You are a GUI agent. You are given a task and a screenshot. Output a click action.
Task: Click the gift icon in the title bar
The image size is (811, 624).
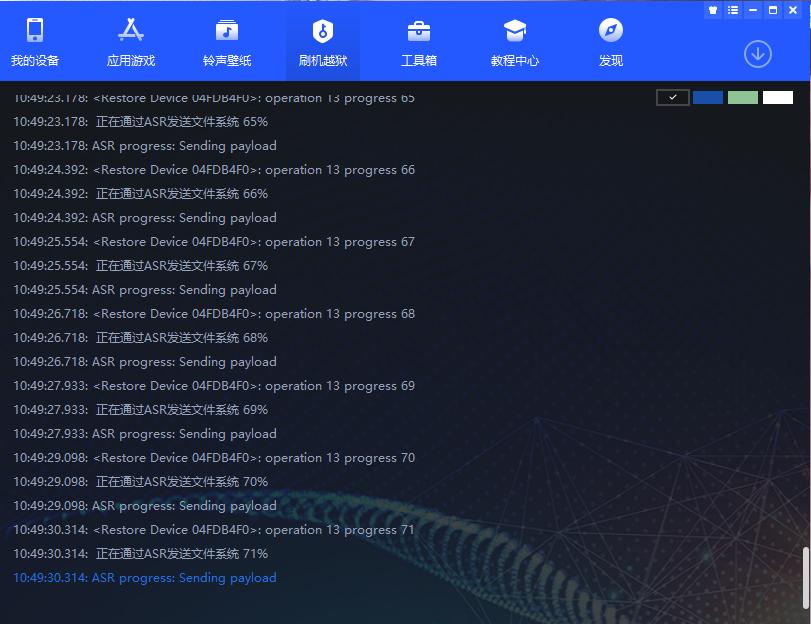[712, 10]
